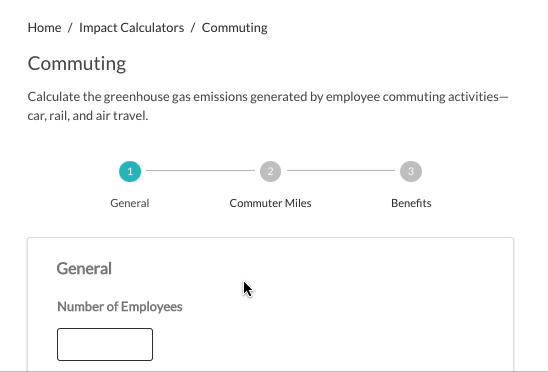Viewport: 548px width, 372px height.
Task: Click the Commuting breadcrumb item
Action: point(235,28)
